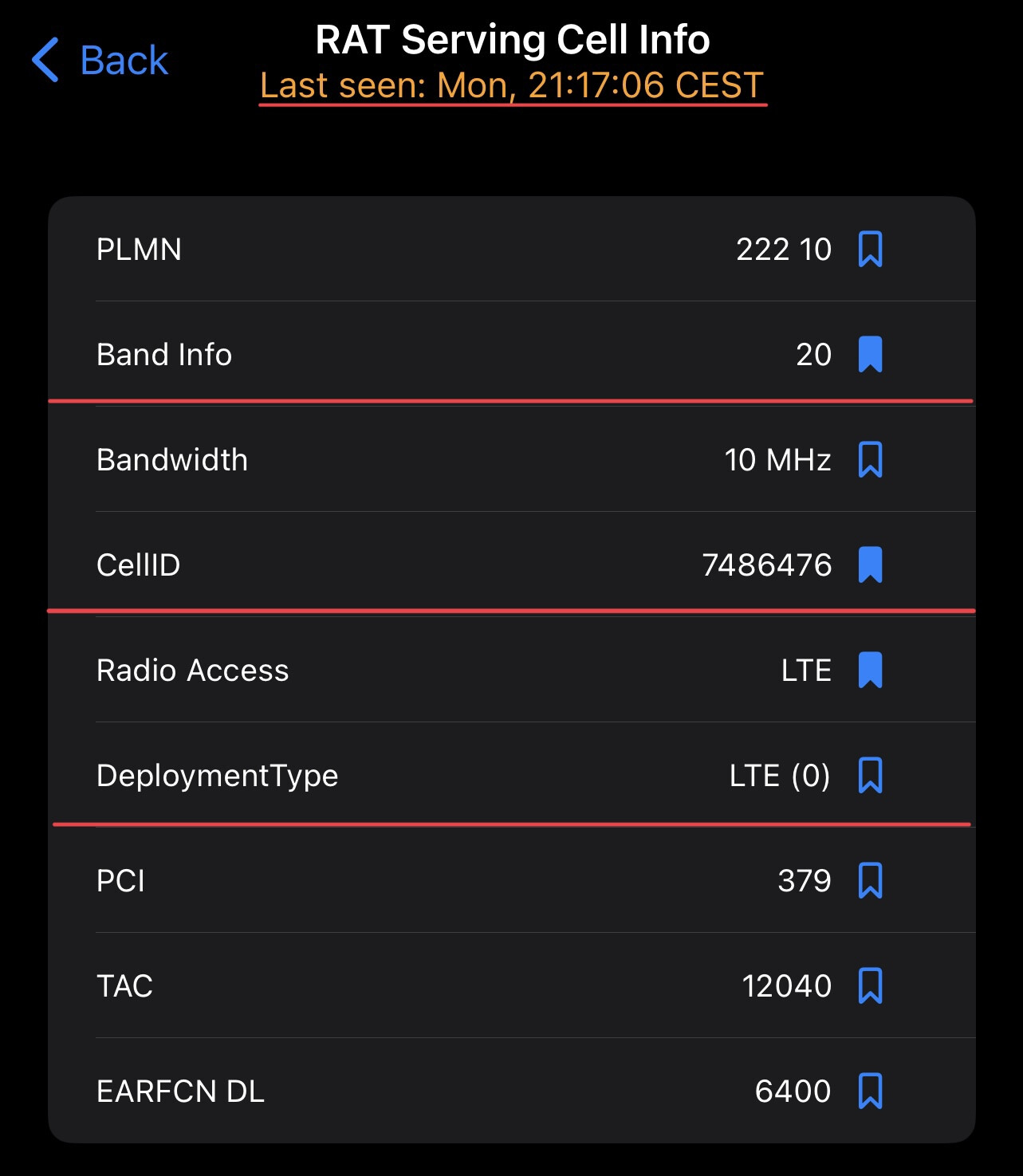Select the DeploymentType label
Viewport: 1023px width, 1176px height.
[x=217, y=776]
